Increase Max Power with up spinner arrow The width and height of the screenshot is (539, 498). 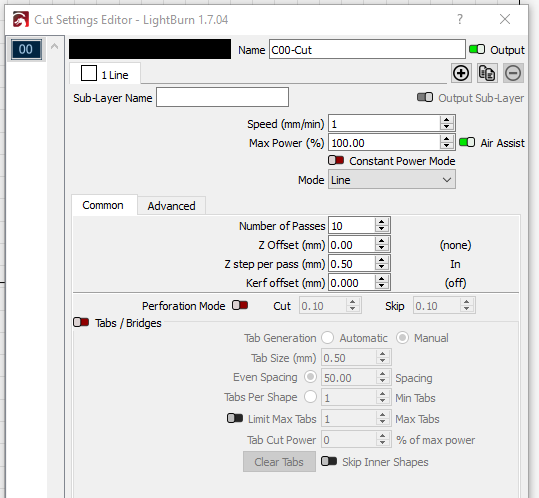click(x=447, y=139)
